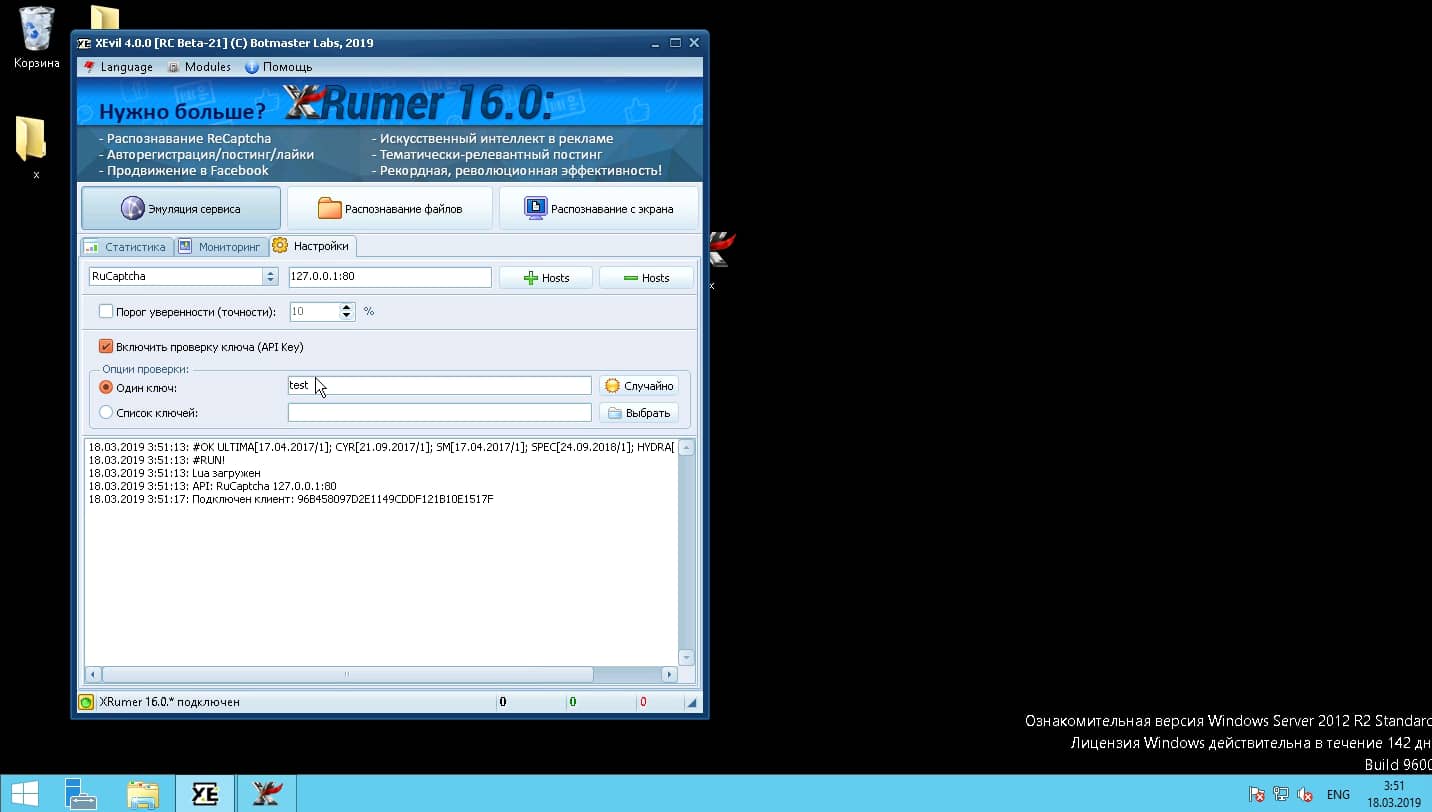The image size is (1432, 812).
Task: Select Распознавание с экрана mode button
Action: point(599,208)
